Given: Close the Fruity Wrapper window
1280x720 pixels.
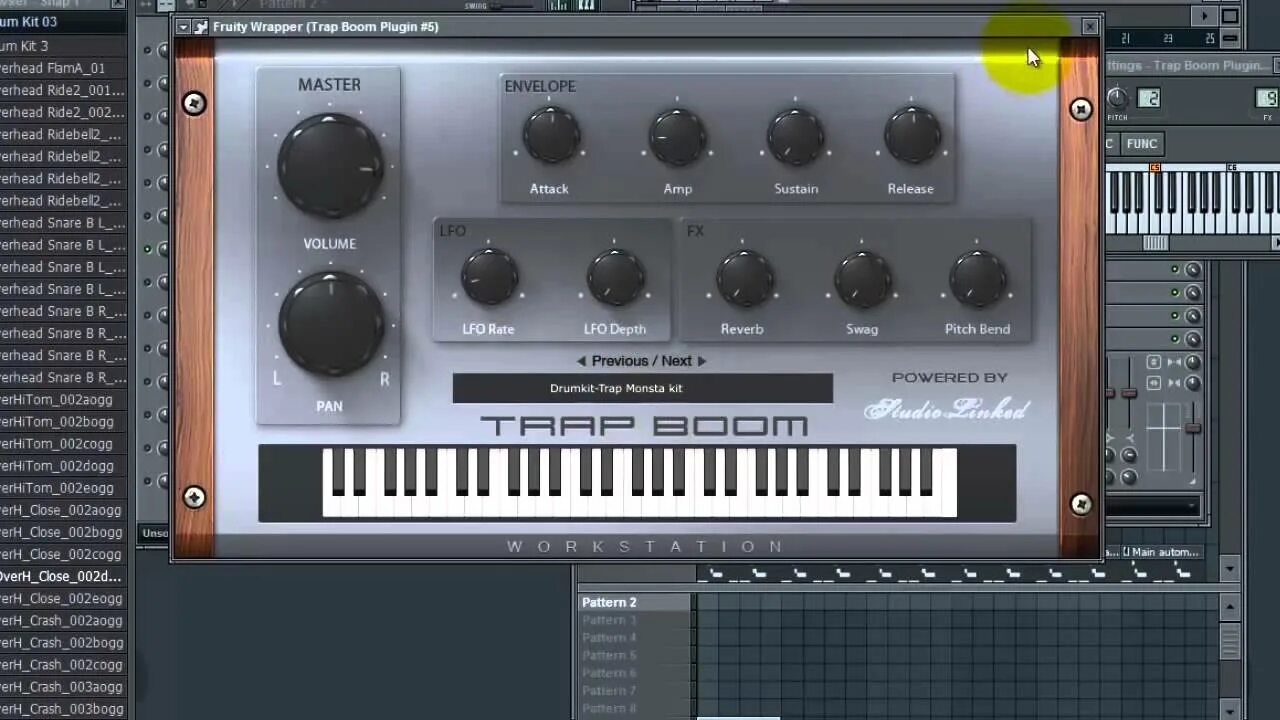Looking at the screenshot, I should (x=1090, y=27).
